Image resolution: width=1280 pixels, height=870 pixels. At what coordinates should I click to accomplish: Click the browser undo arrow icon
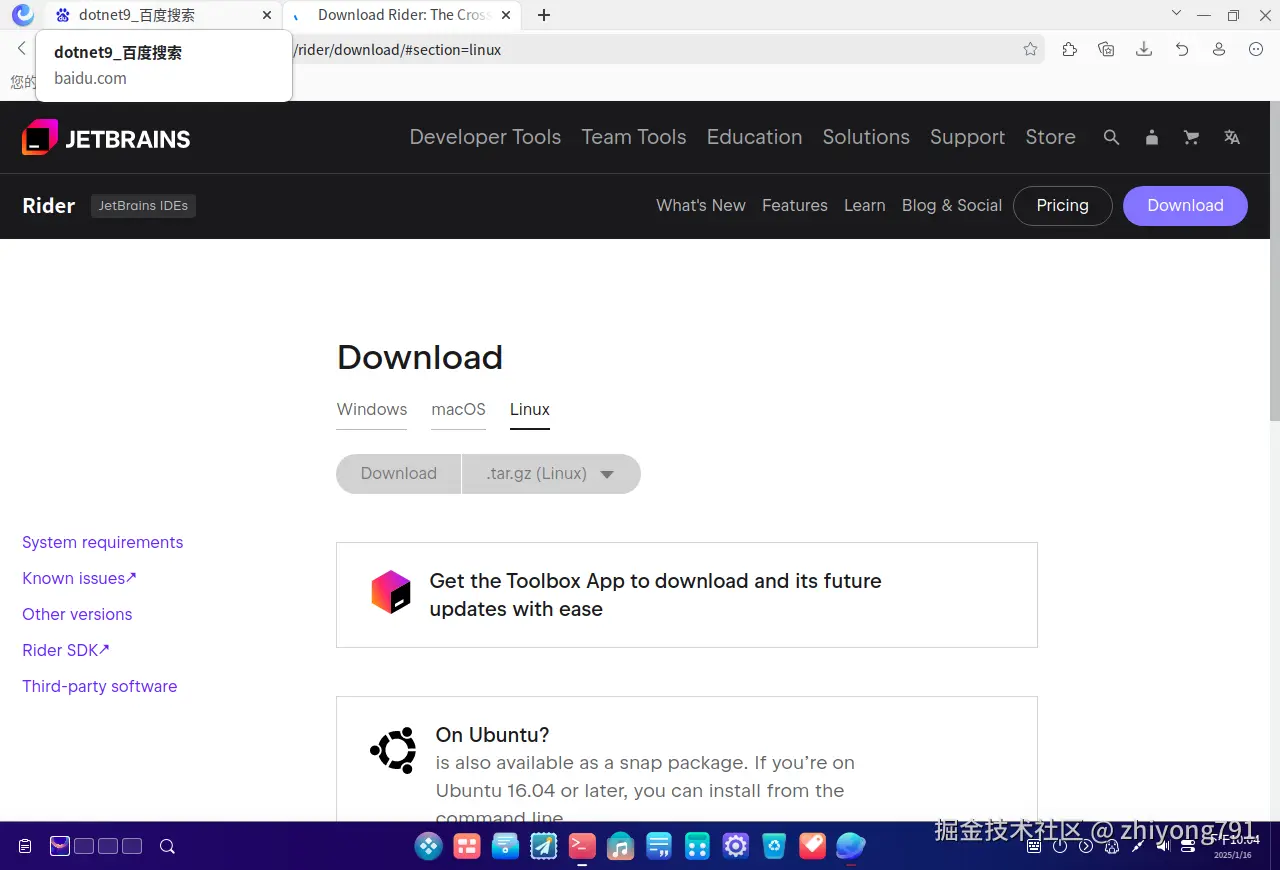pos(1182,49)
